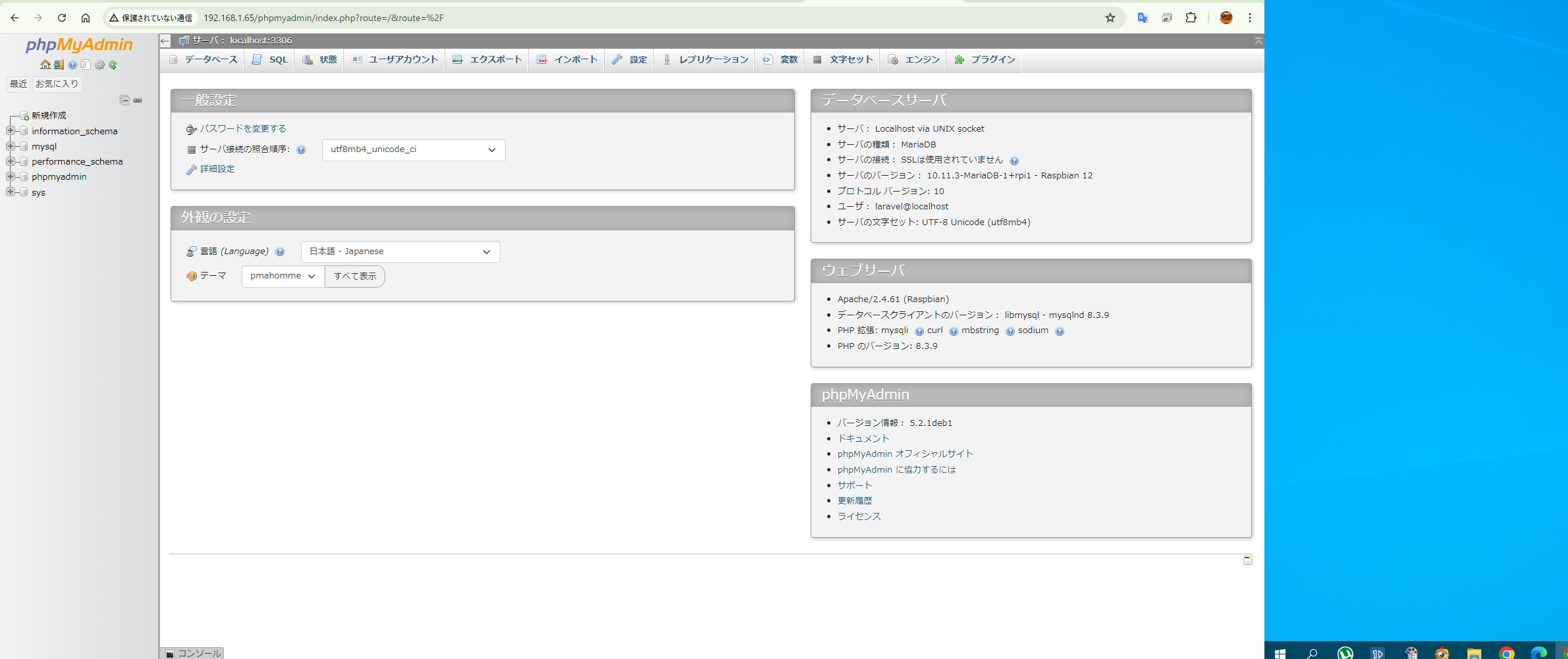Select the 新規作成 tree item
The image size is (1568, 659).
(x=49, y=116)
